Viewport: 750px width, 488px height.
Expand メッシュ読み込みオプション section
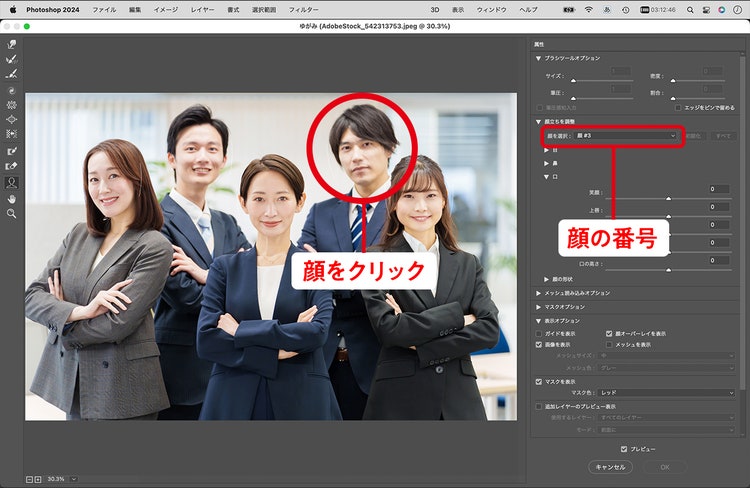(x=539, y=293)
